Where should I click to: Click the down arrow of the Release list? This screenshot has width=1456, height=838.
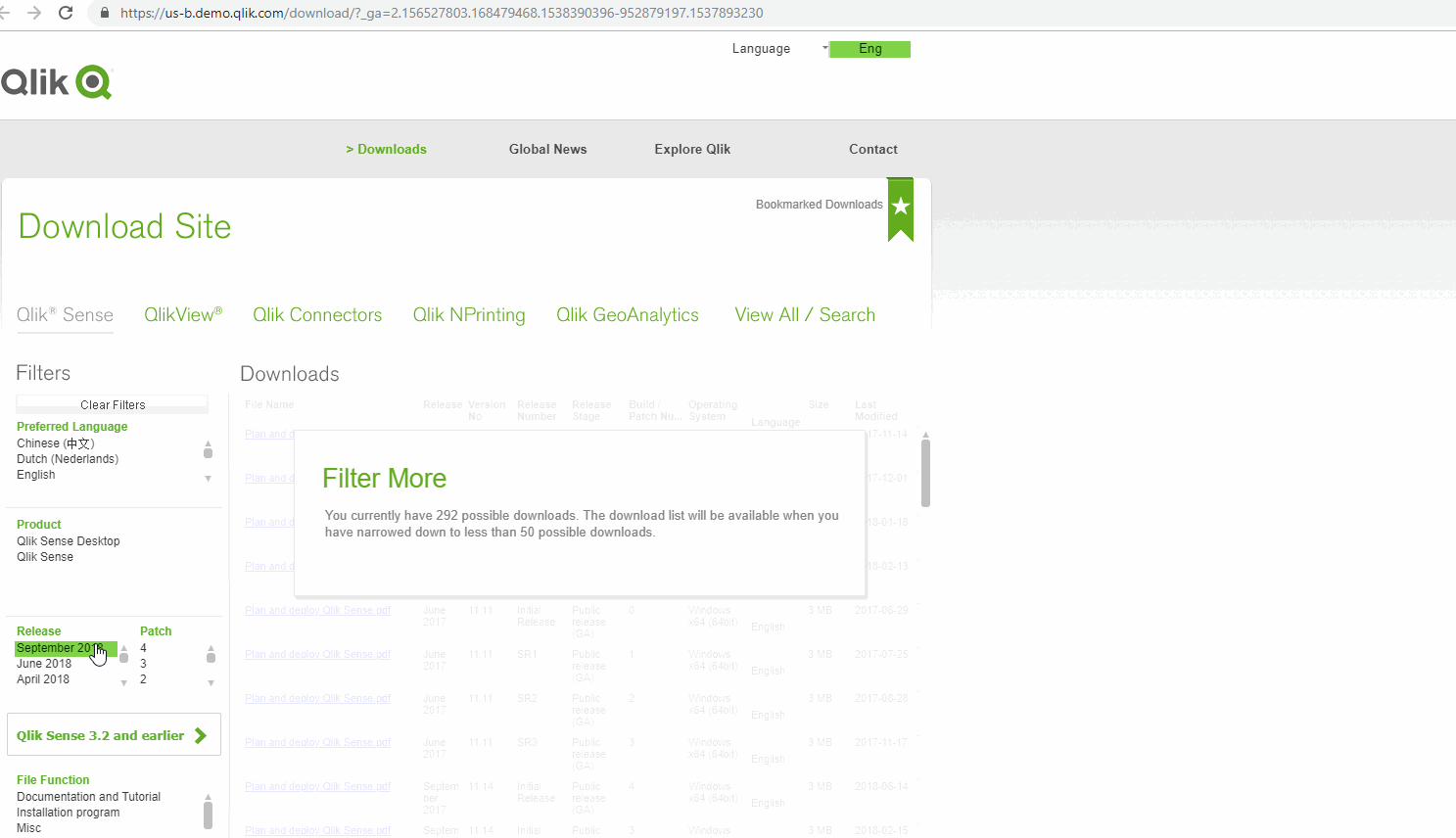[123, 683]
